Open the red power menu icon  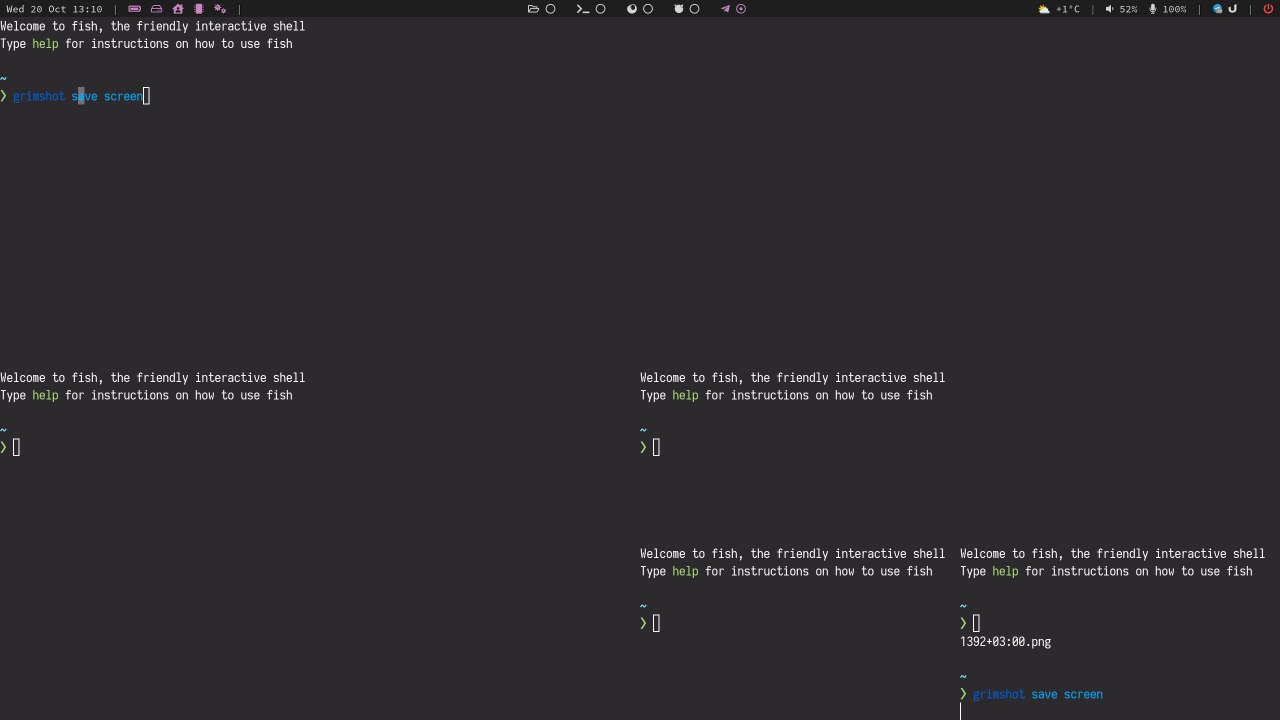(1269, 9)
